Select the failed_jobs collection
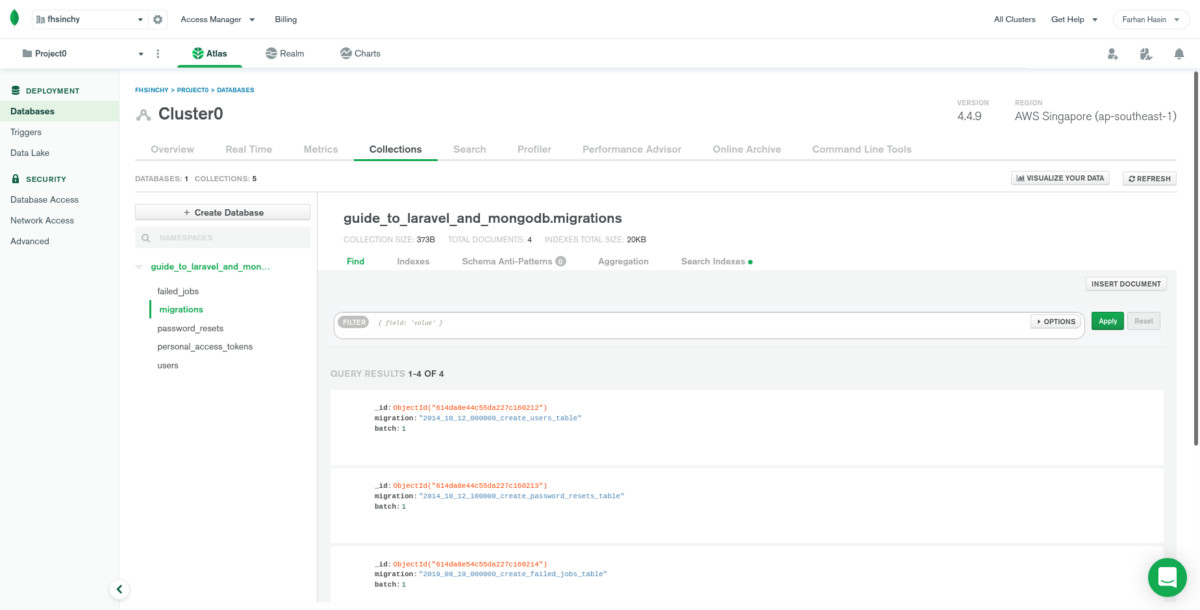The width and height of the screenshot is (1200, 610). coord(178,291)
